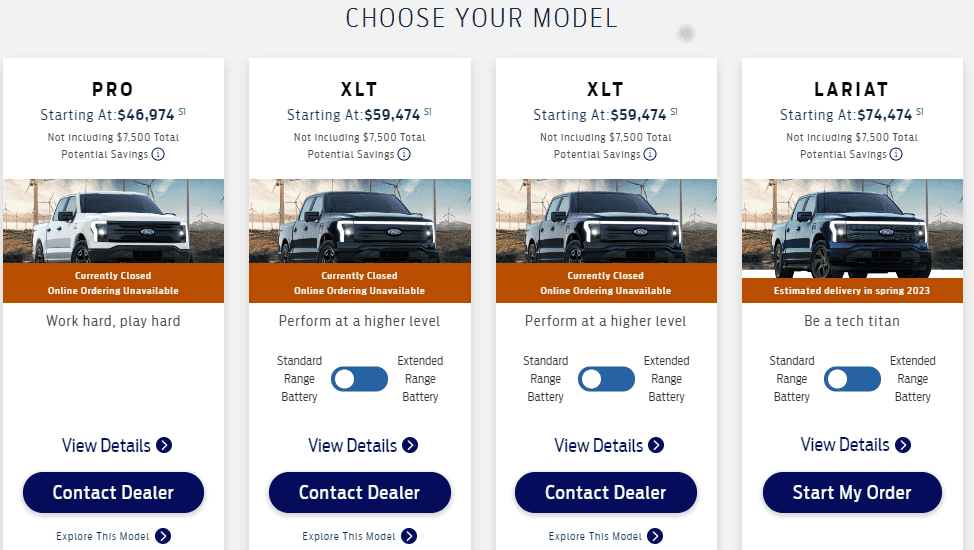Toggle the battery range switch on the left XLT card

pyautogui.click(x=360, y=379)
